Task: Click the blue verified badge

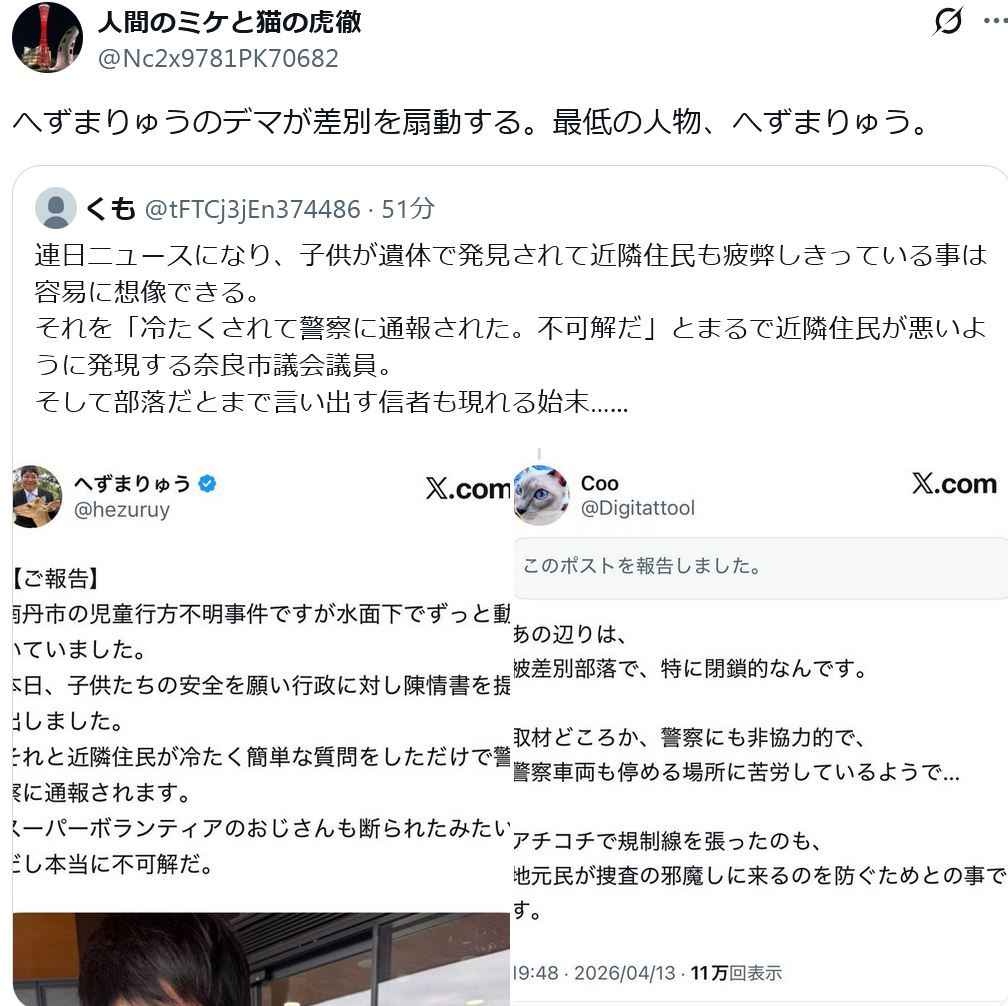Action: [x=207, y=483]
